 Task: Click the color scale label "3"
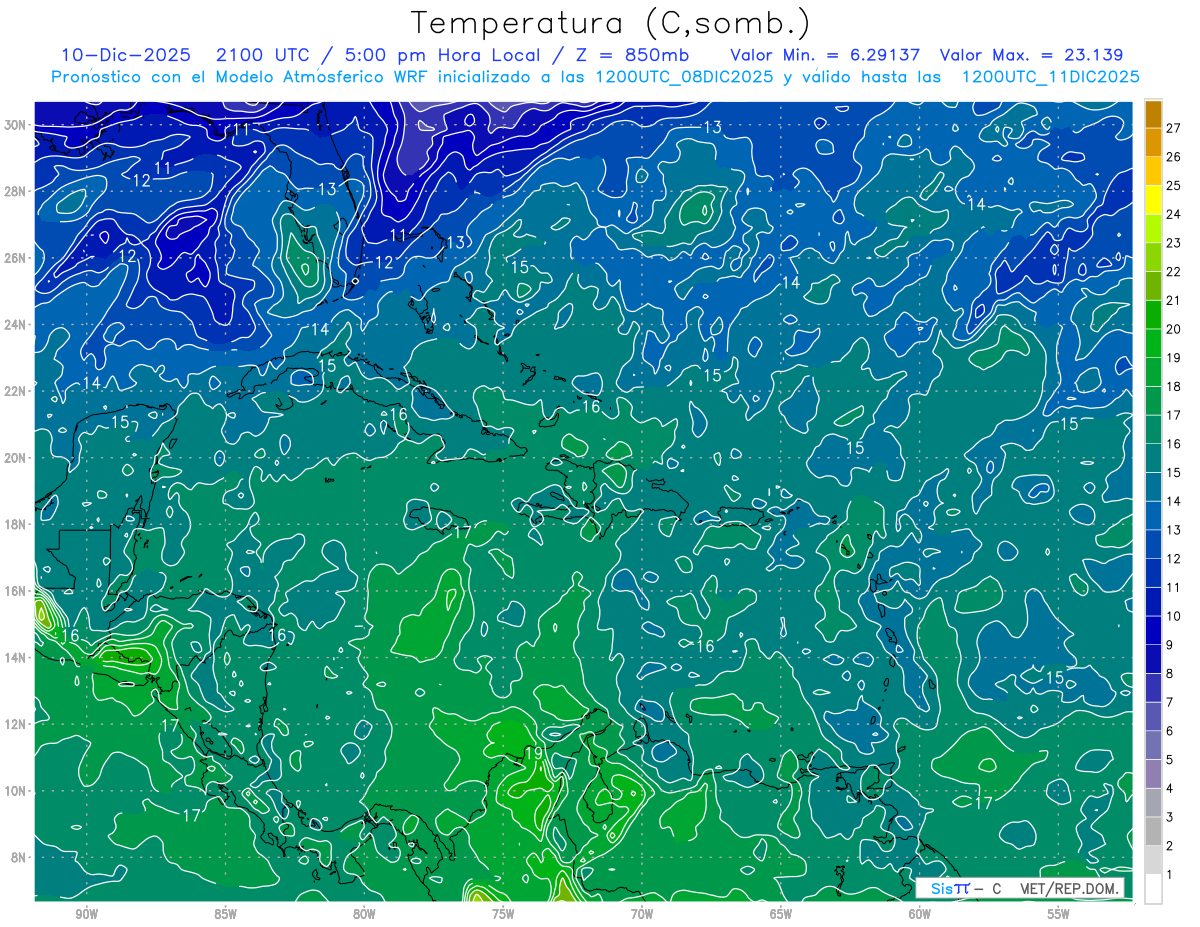pos(1171,817)
